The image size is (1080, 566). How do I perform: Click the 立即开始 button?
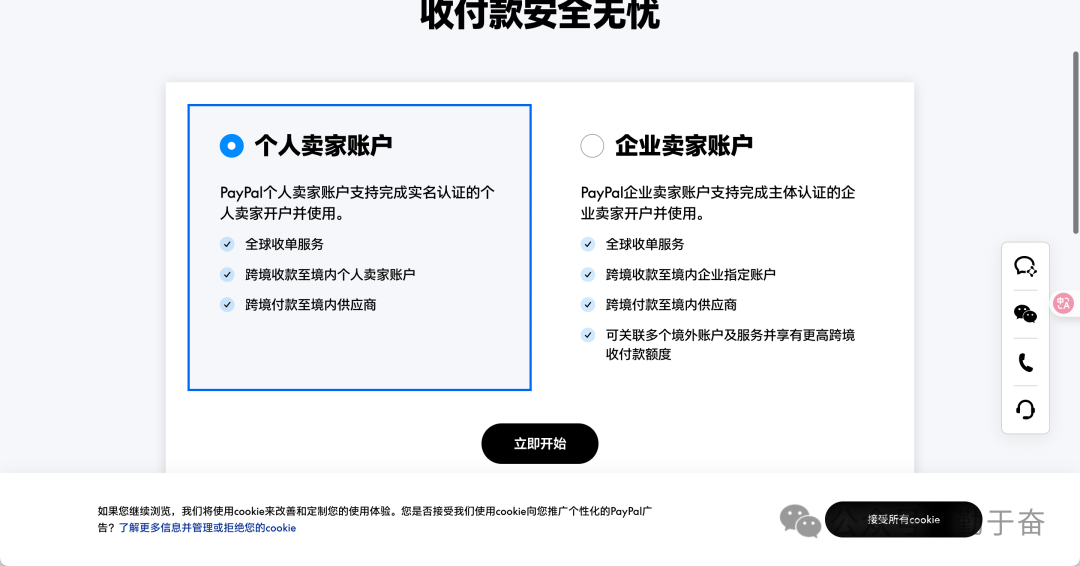[540, 443]
